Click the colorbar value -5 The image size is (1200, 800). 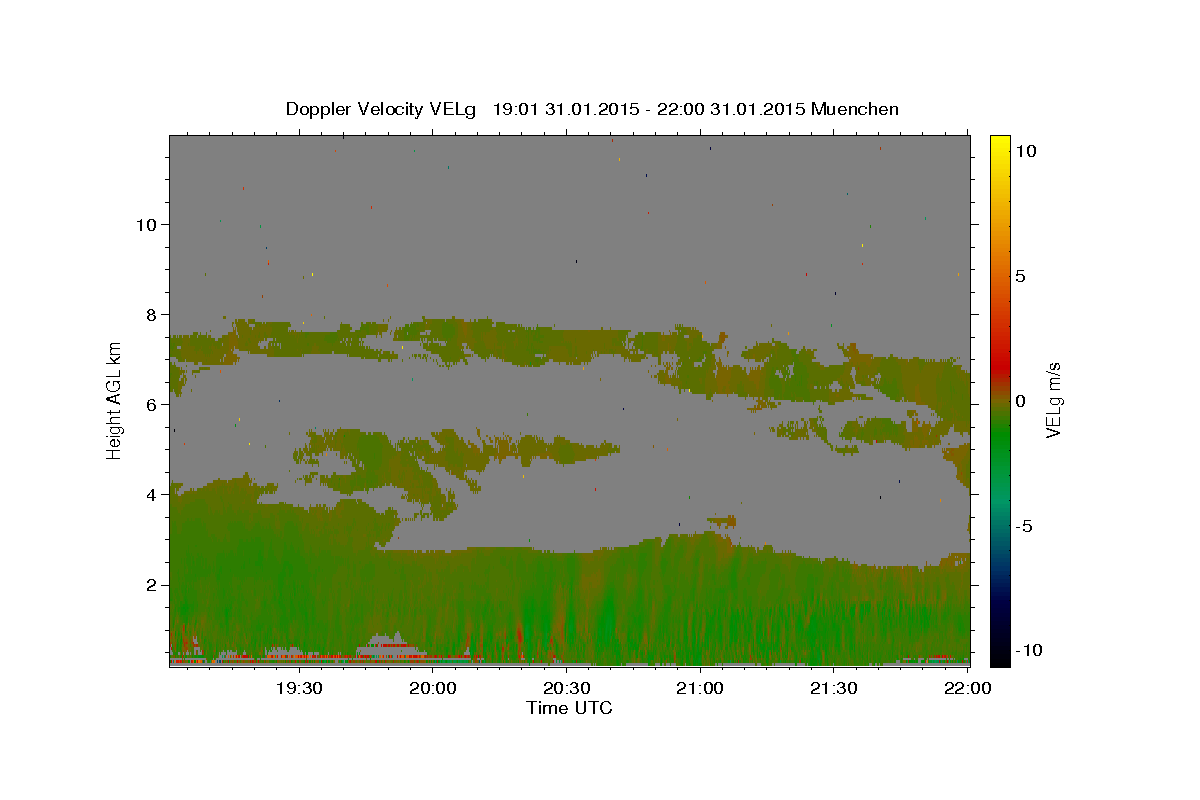pos(1024,526)
